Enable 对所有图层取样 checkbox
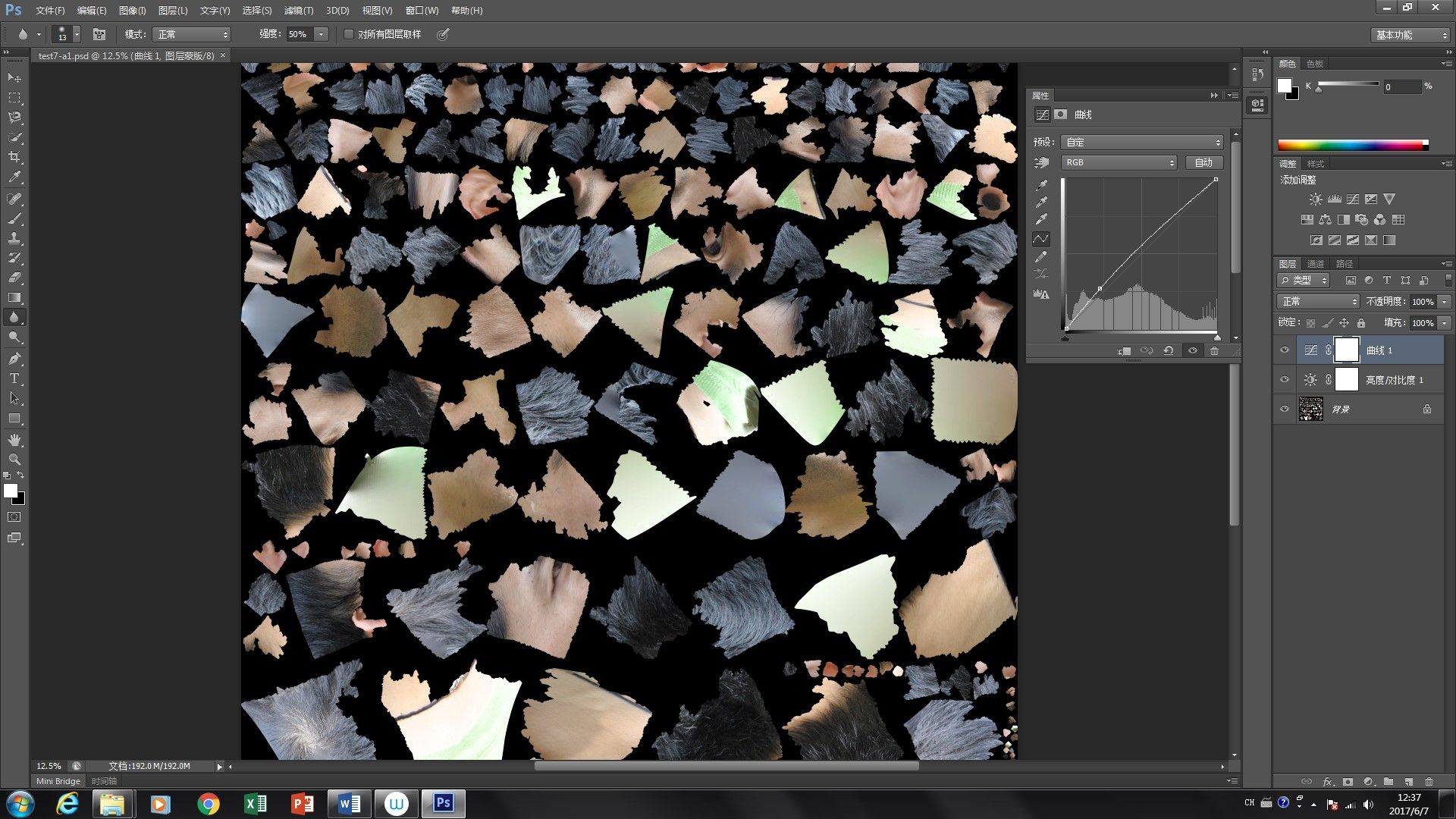 (348, 34)
